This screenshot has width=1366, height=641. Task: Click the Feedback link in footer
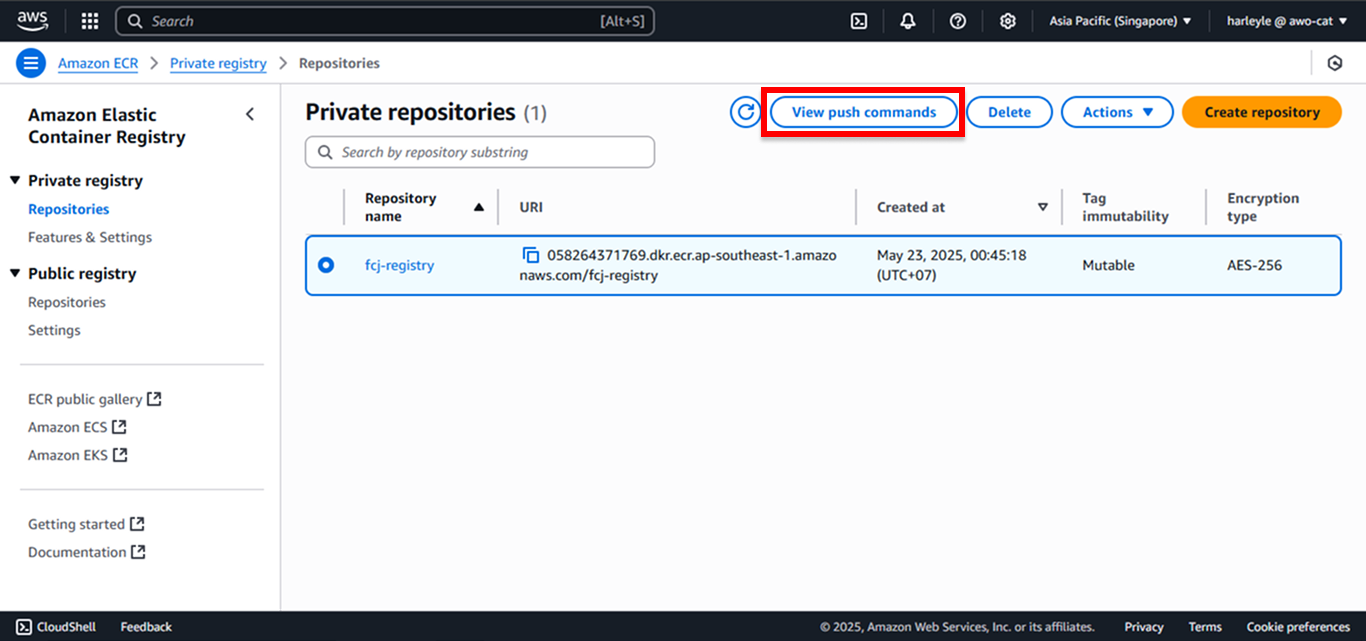146,627
